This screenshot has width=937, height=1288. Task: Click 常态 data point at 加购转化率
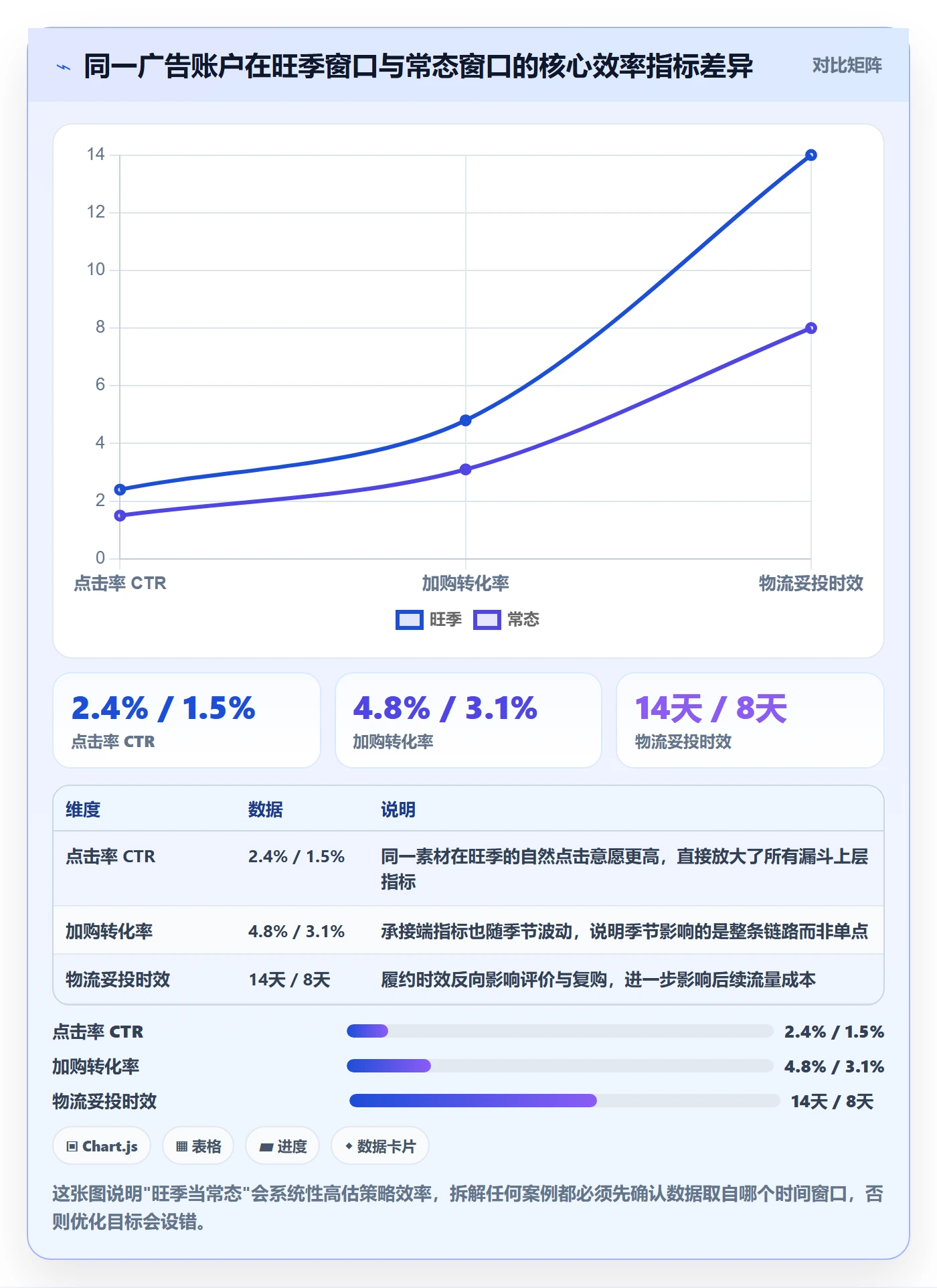pos(466,469)
